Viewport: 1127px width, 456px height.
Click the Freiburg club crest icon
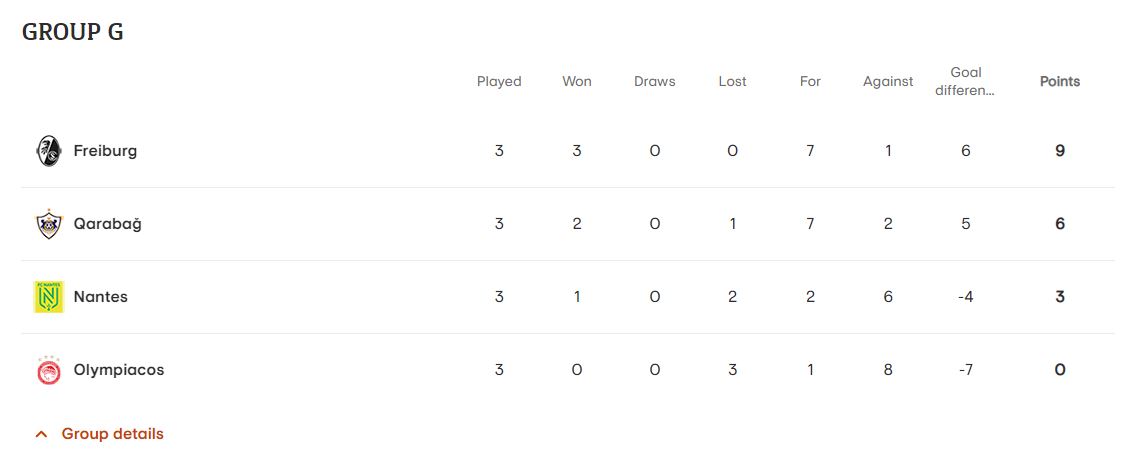(x=48, y=151)
